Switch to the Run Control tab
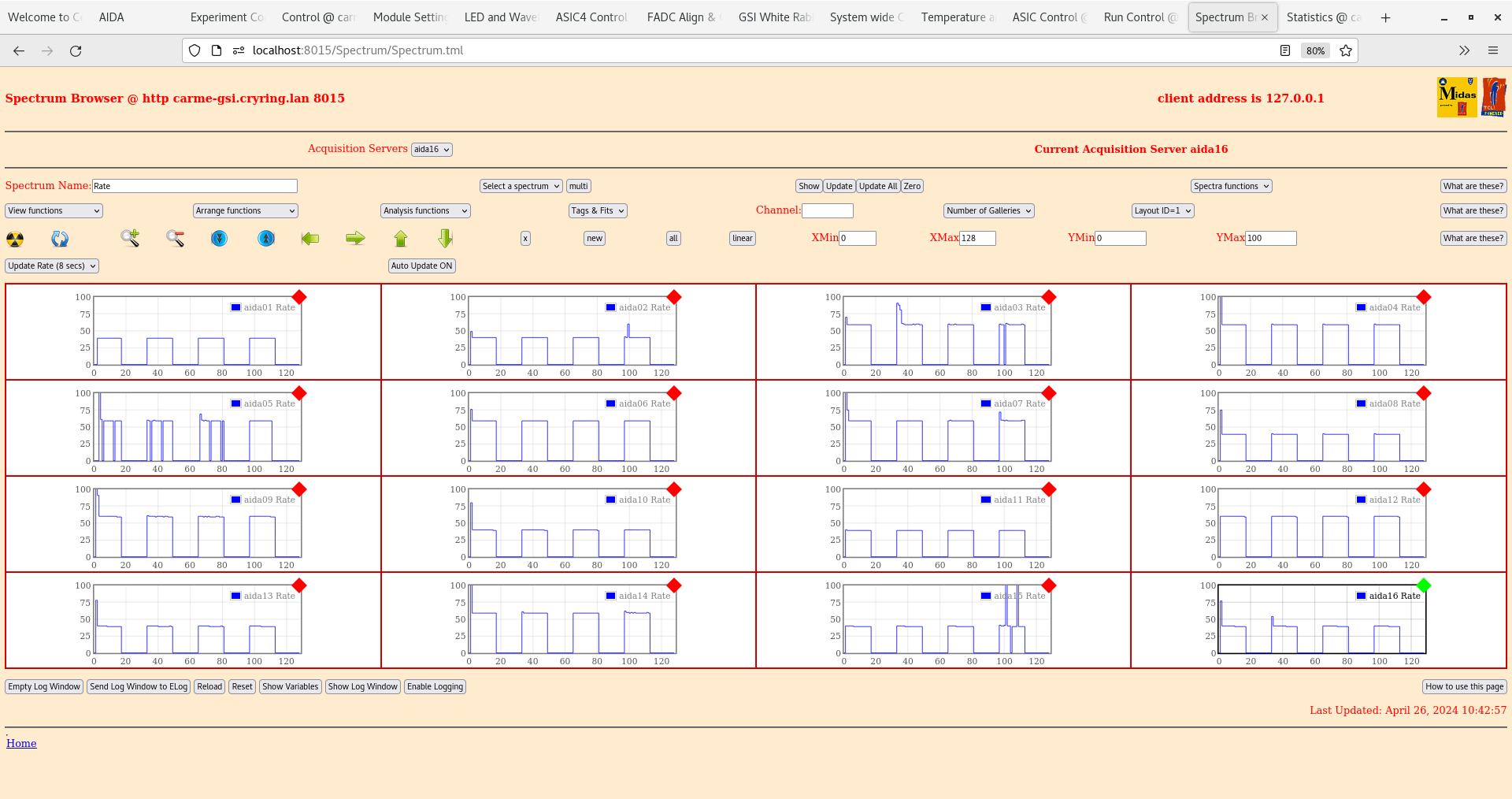The width and height of the screenshot is (1512, 799). click(x=1140, y=17)
